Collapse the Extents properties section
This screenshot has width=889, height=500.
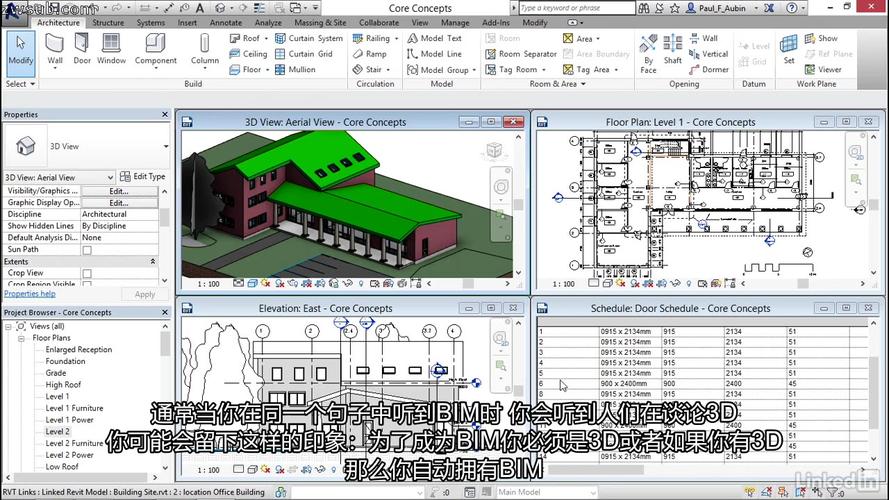tap(153, 261)
